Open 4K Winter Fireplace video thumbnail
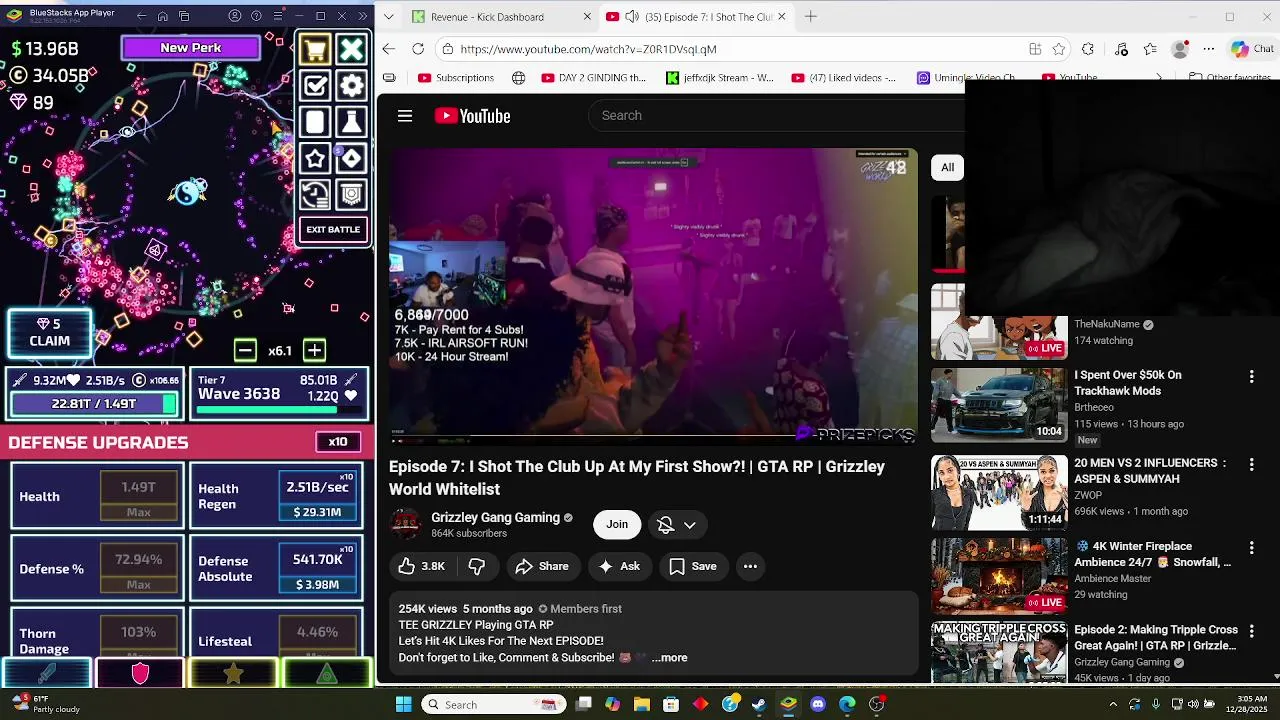The image size is (1280, 720). pyautogui.click(x=999, y=576)
